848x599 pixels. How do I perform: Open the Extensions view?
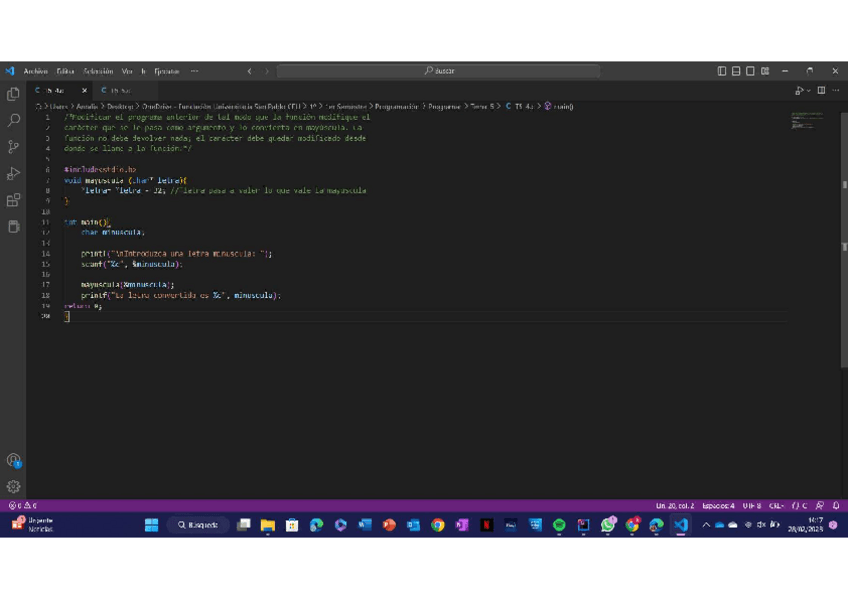[x=13, y=200]
